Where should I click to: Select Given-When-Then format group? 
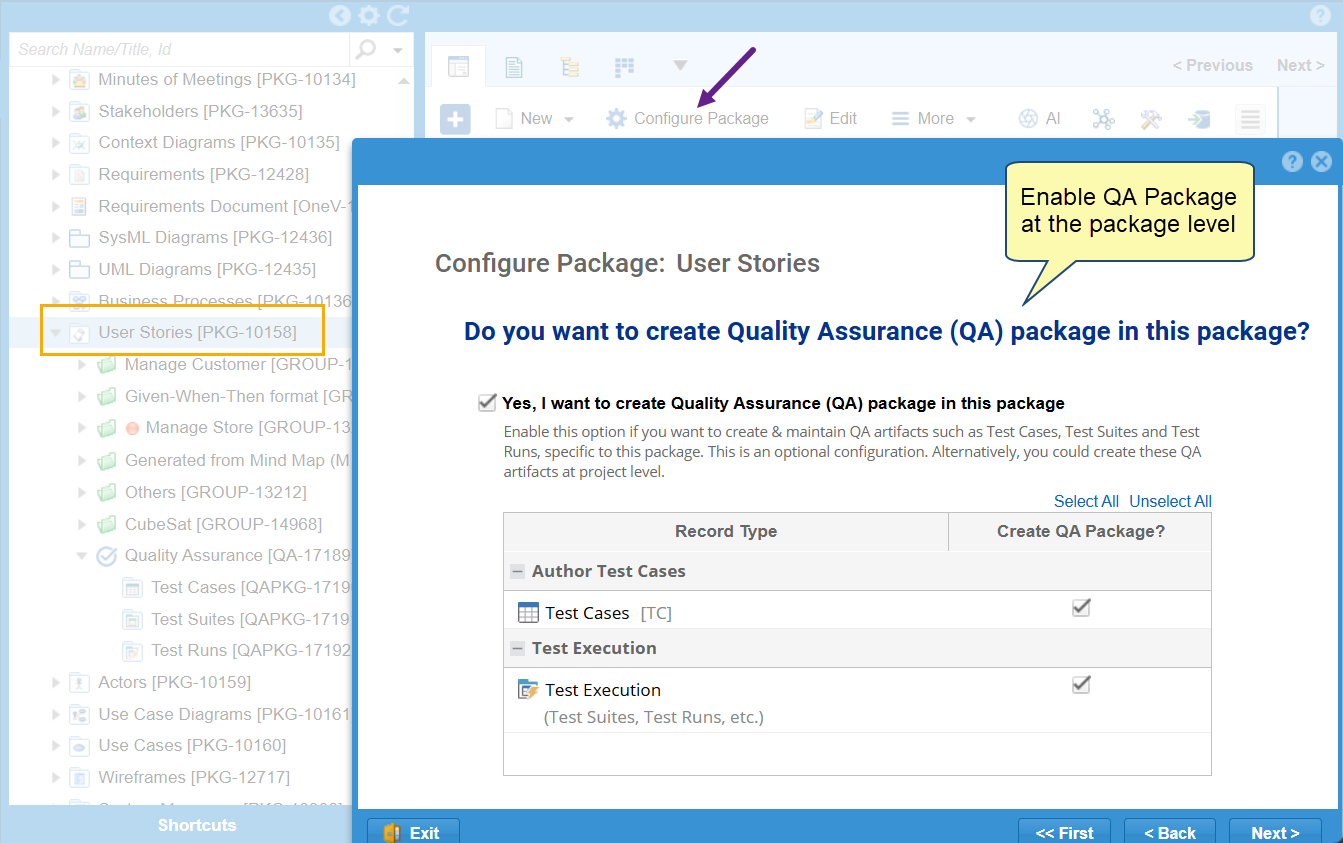[238, 397]
